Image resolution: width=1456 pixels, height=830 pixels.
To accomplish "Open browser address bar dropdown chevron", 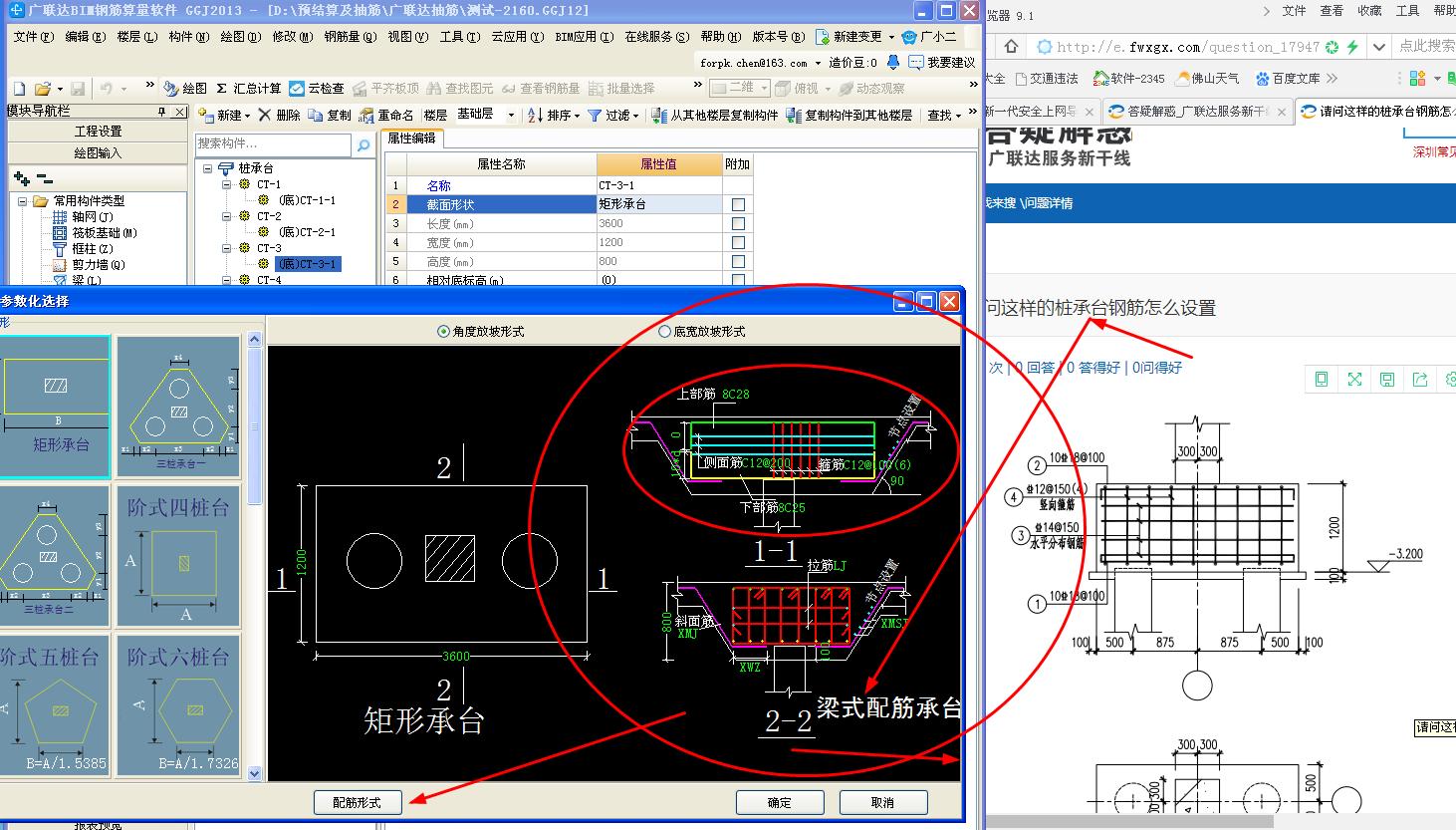I will (x=1378, y=47).
